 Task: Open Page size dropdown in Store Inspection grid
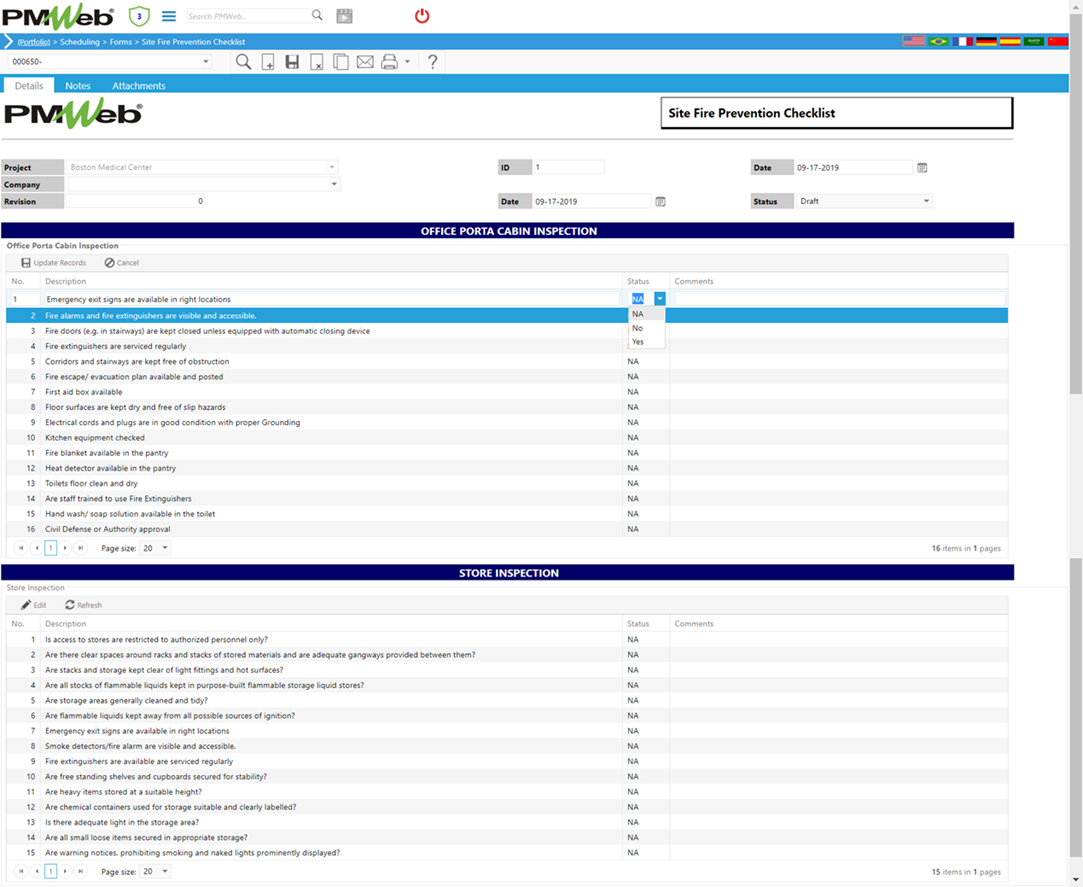pos(165,871)
